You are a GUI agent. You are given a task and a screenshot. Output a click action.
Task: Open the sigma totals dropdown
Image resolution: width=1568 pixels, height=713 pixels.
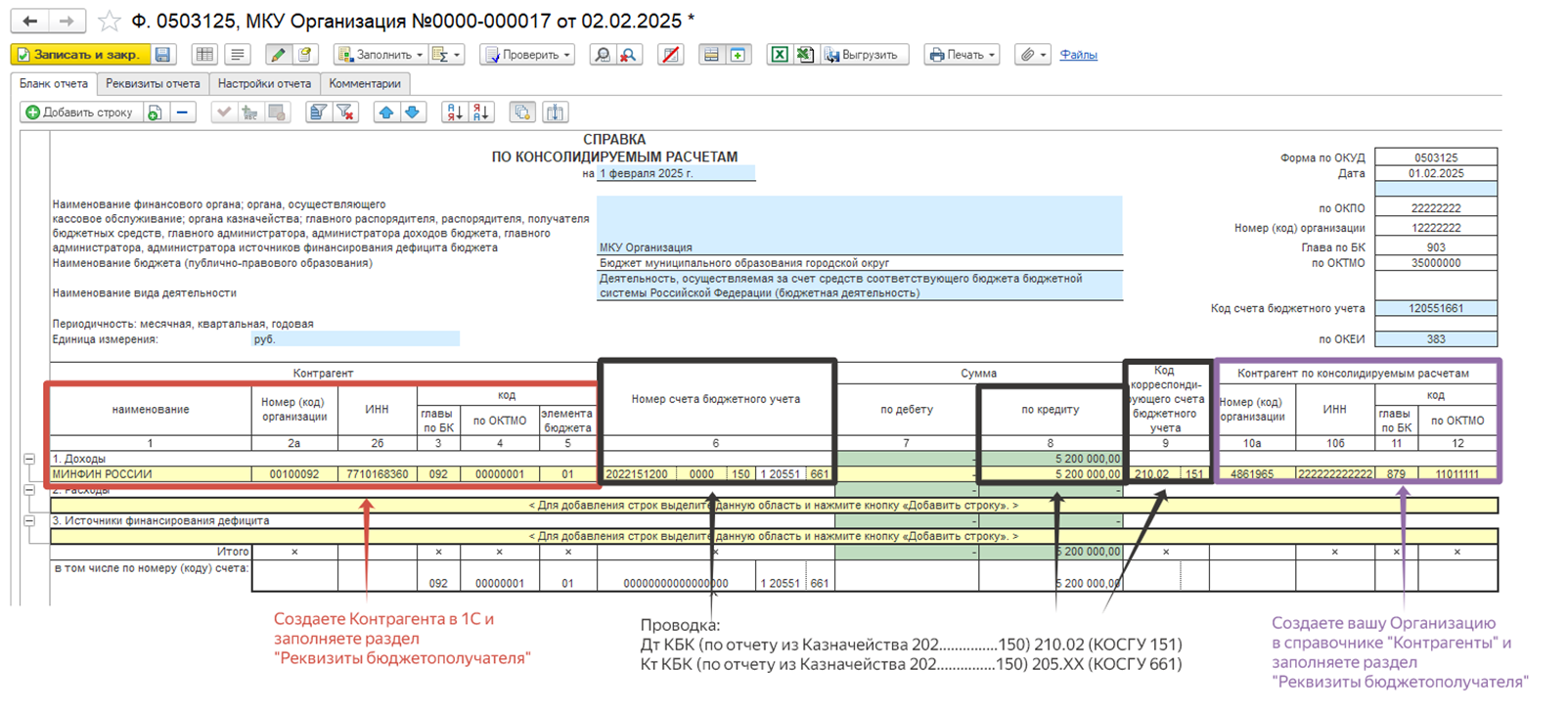pos(445,55)
